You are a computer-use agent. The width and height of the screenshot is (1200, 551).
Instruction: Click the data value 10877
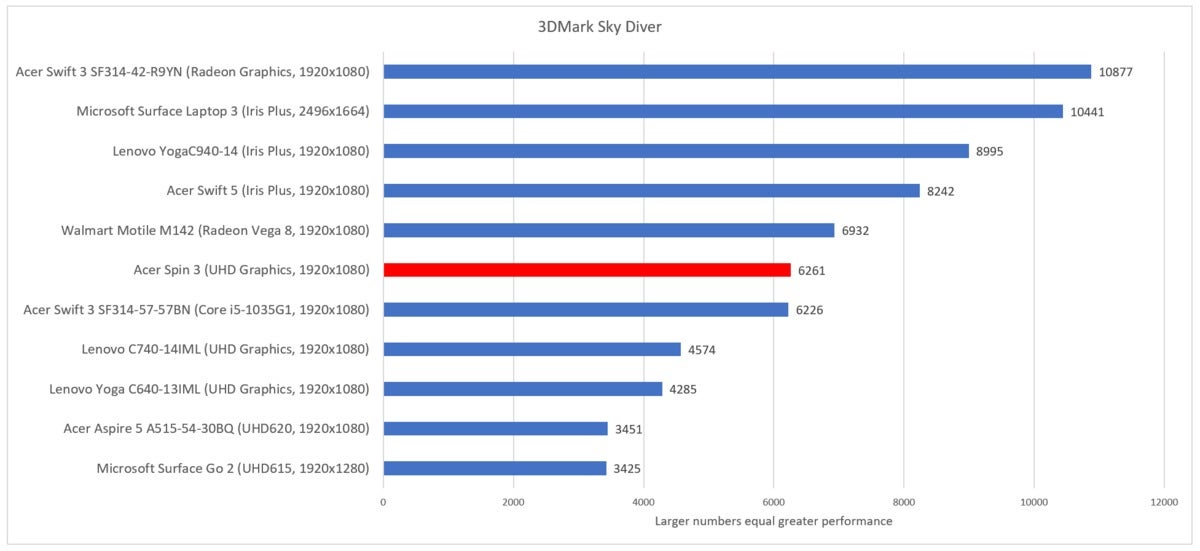1115,72
